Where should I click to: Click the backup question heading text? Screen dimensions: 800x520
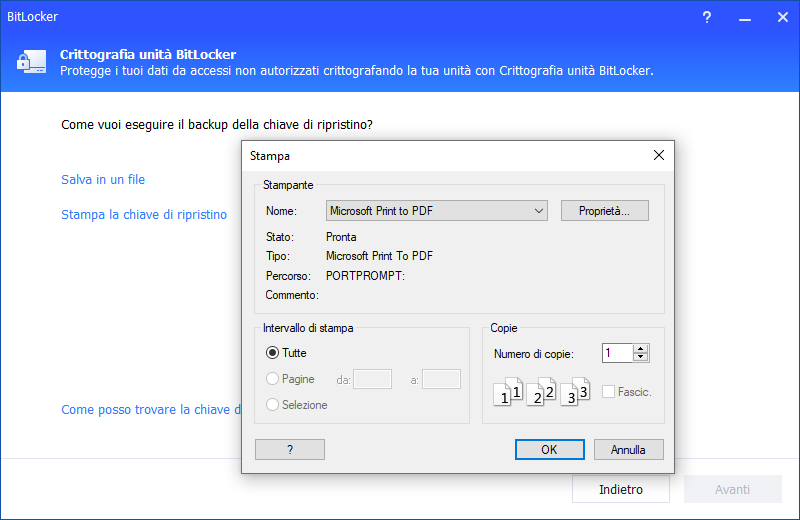click(x=217, y=125)
